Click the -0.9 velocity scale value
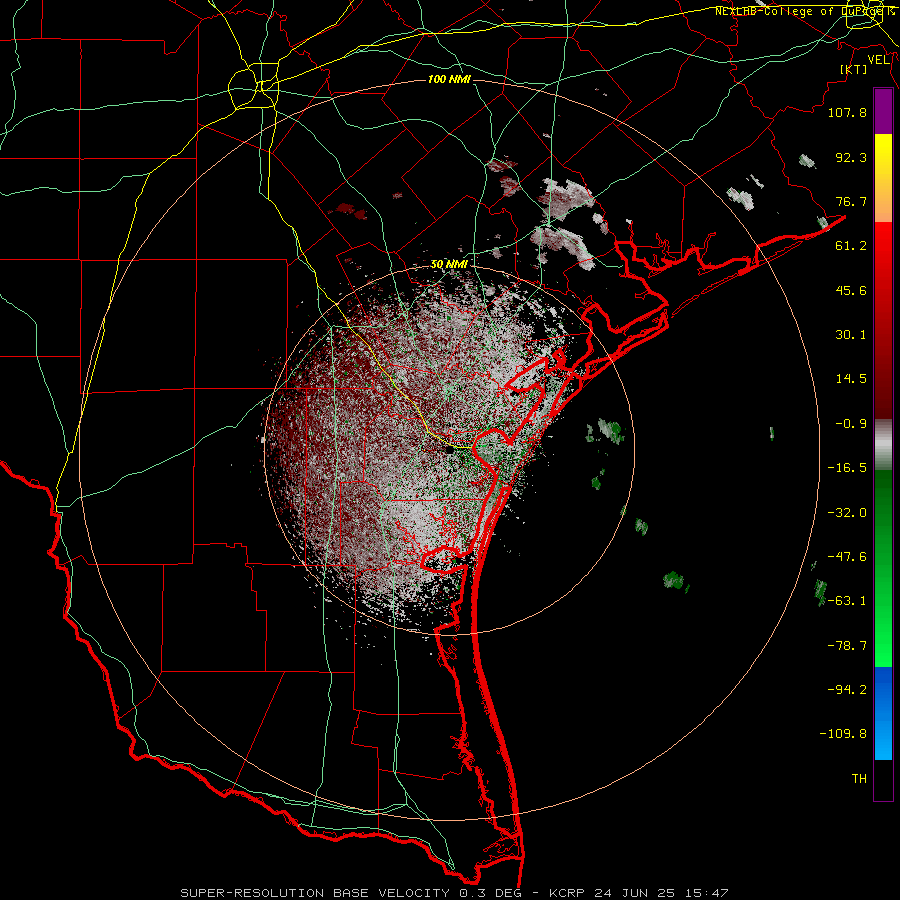The width and height of the screenshot is (900, 900). point(851,424)
